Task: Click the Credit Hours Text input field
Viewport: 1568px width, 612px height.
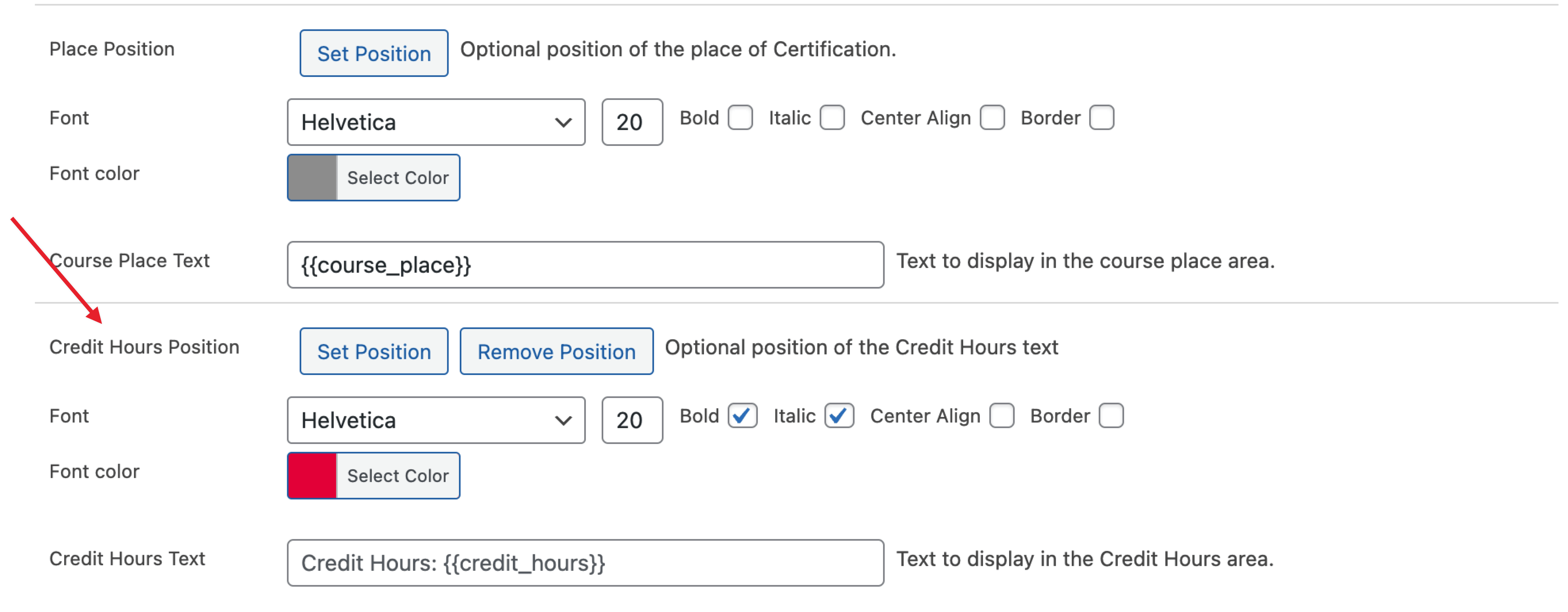Action: click(x=585, y=563)
